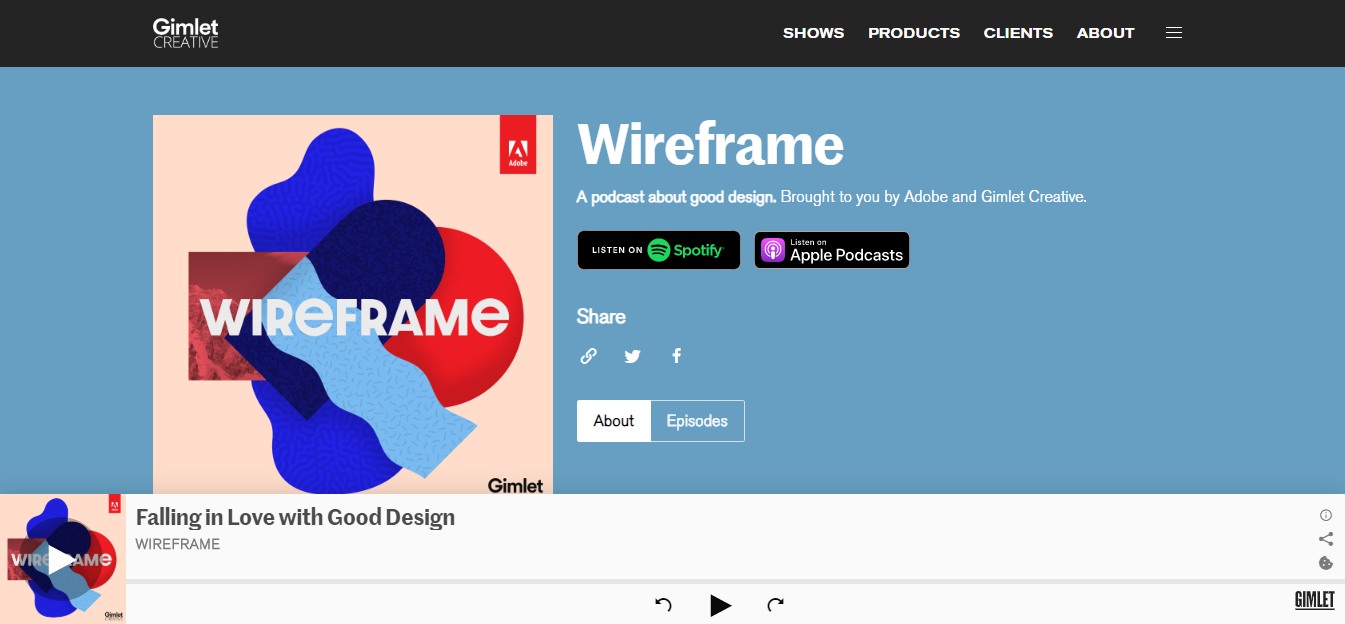Click the player share icon
Viewport: 1345px width, 624px height.
[x=1326, y=539]
